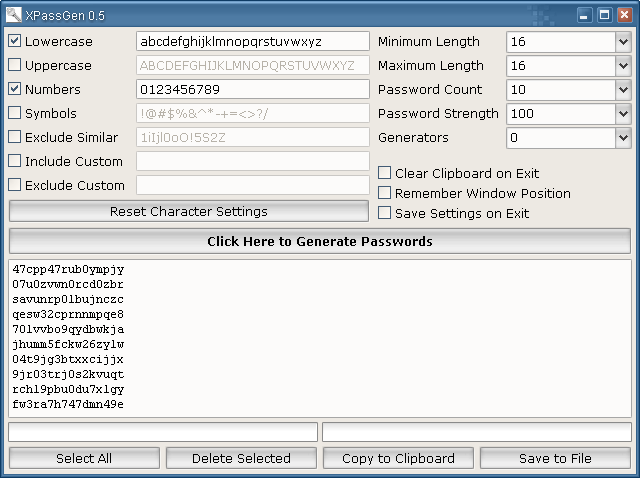This screenshot has width=640, height=478.
Task: Tick the Exclude Similar checkbox
Action: click(x=15, y=137)
